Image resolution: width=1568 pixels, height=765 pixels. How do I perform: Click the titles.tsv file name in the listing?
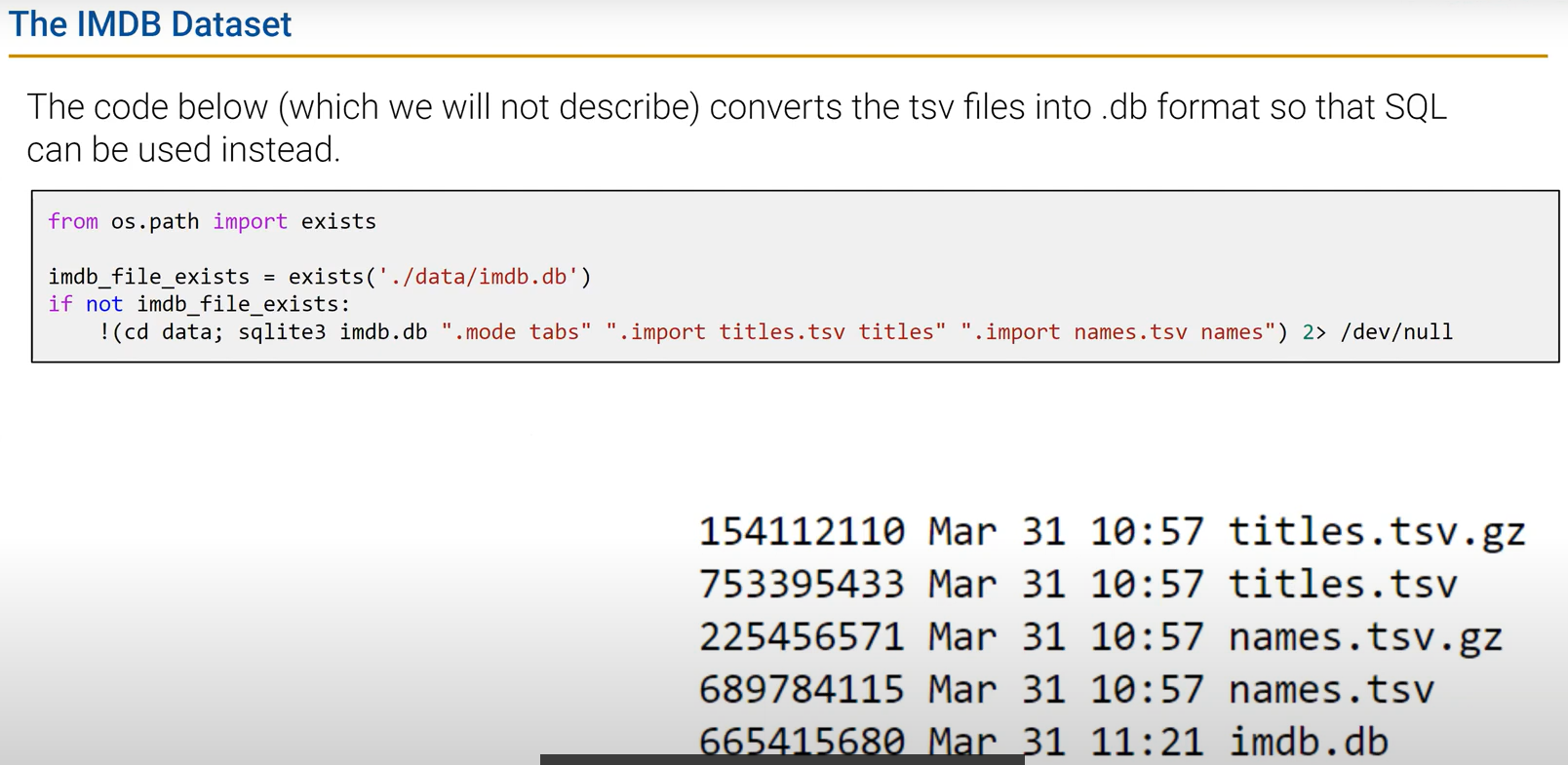coord(1342,585)
